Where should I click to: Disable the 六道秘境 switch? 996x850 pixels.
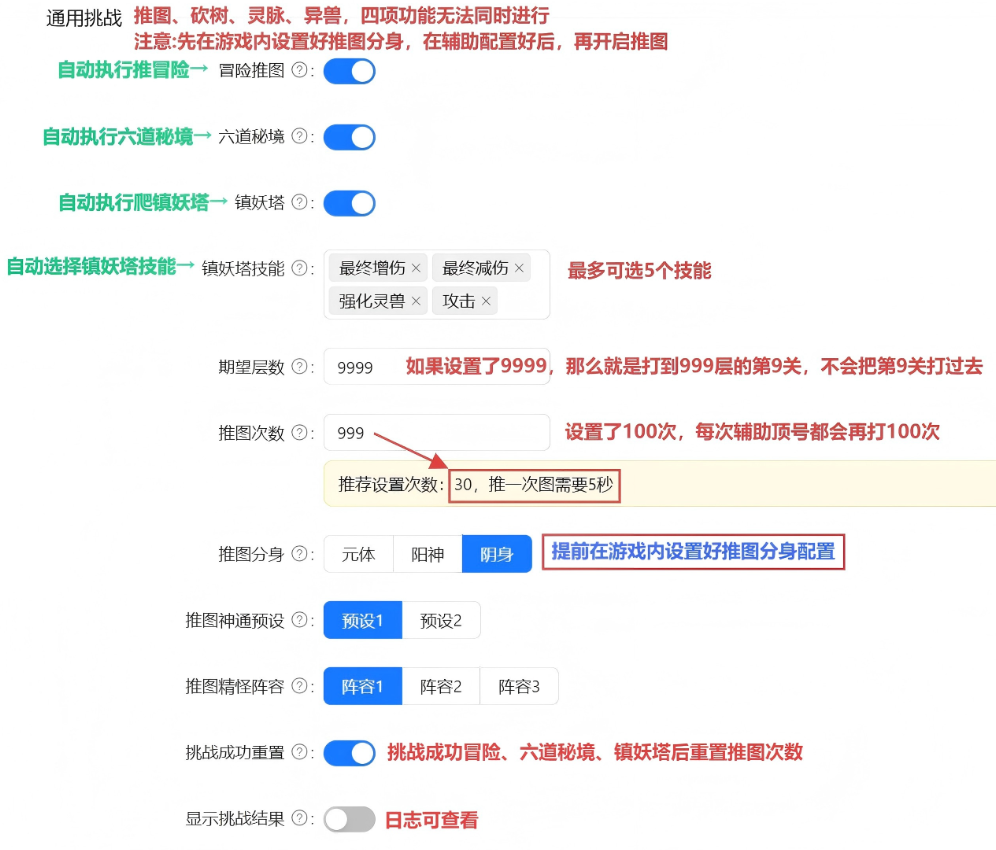coord(349,137)
